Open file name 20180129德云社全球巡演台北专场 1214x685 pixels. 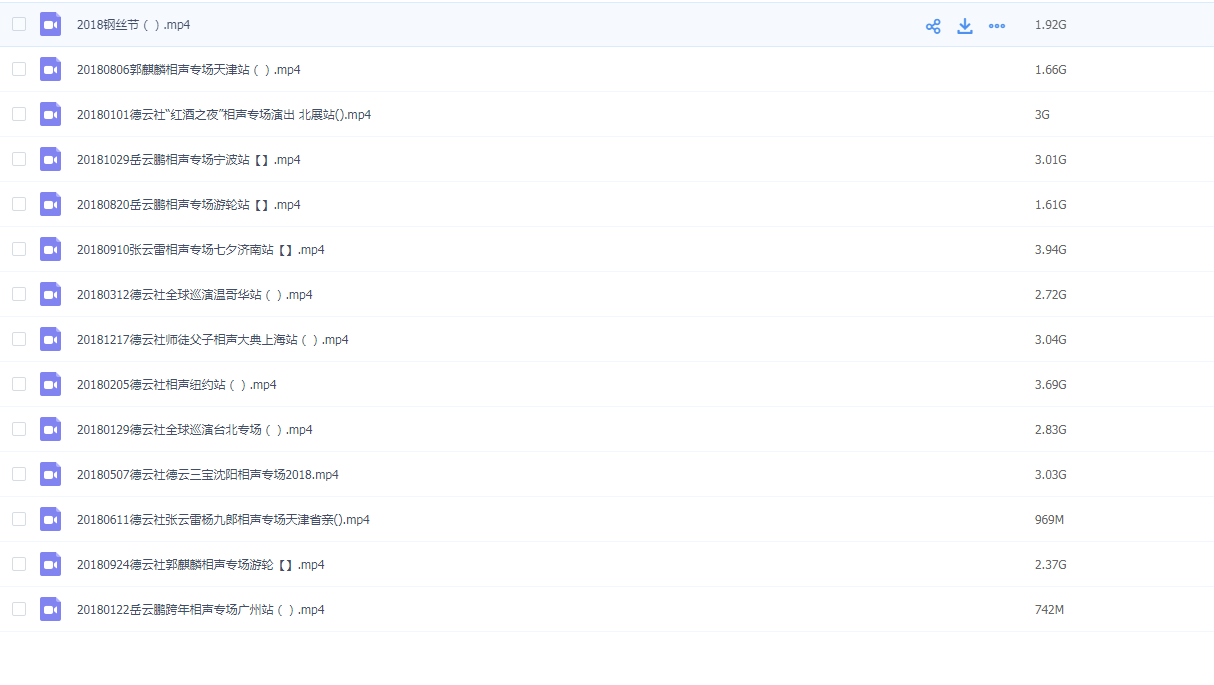195,430
